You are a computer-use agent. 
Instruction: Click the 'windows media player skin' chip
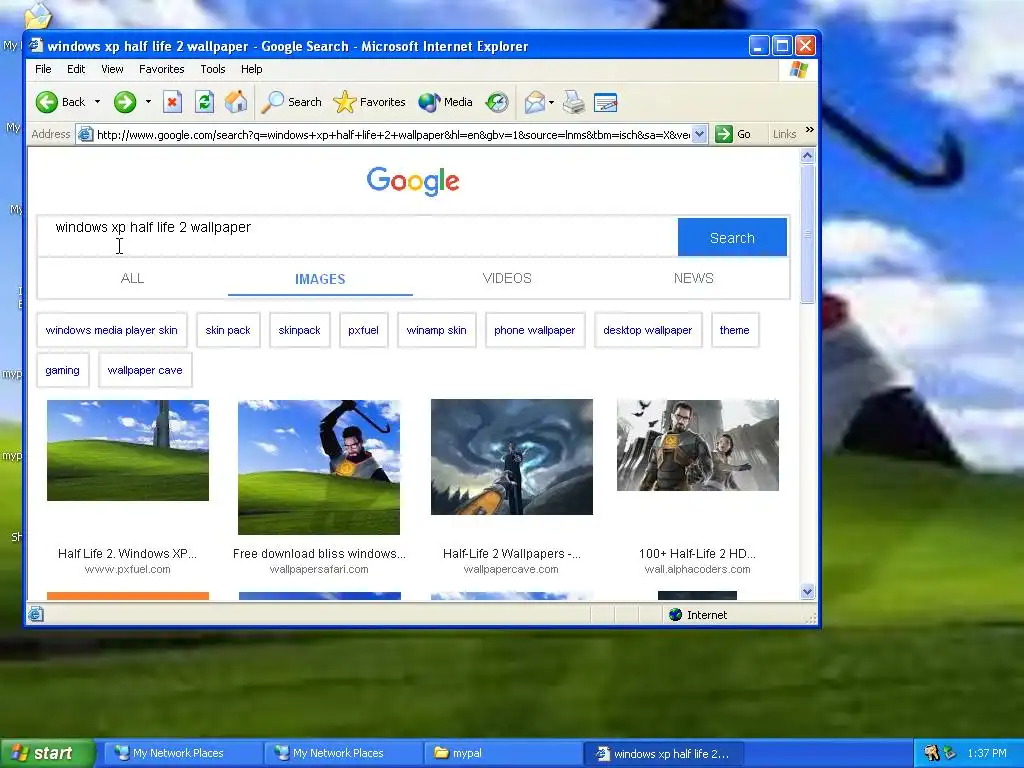click(112, 330)
